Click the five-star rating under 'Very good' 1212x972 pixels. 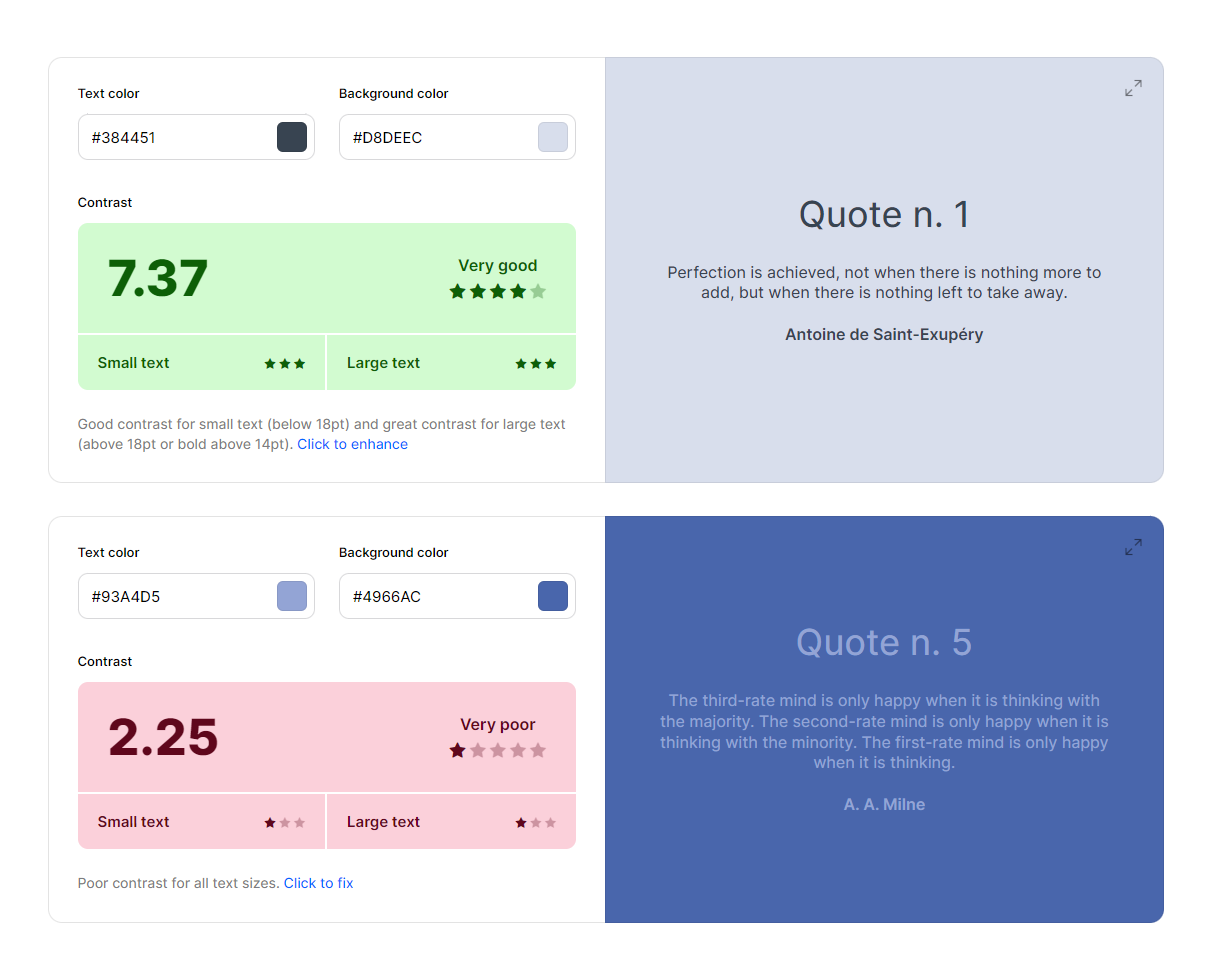pos(498,291)
